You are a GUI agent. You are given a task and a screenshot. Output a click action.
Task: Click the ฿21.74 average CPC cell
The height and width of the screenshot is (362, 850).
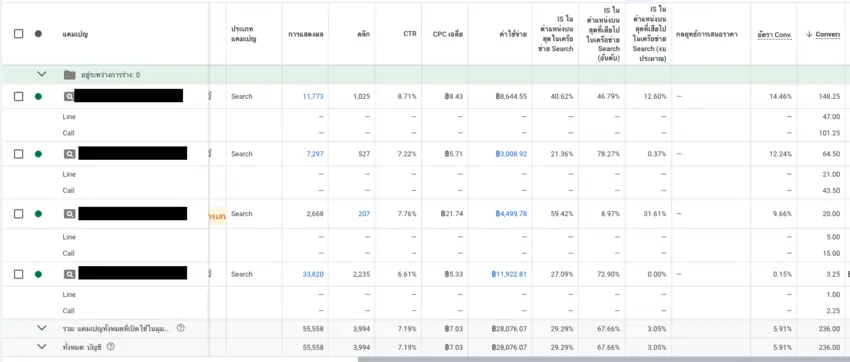(x=452, y=214)
